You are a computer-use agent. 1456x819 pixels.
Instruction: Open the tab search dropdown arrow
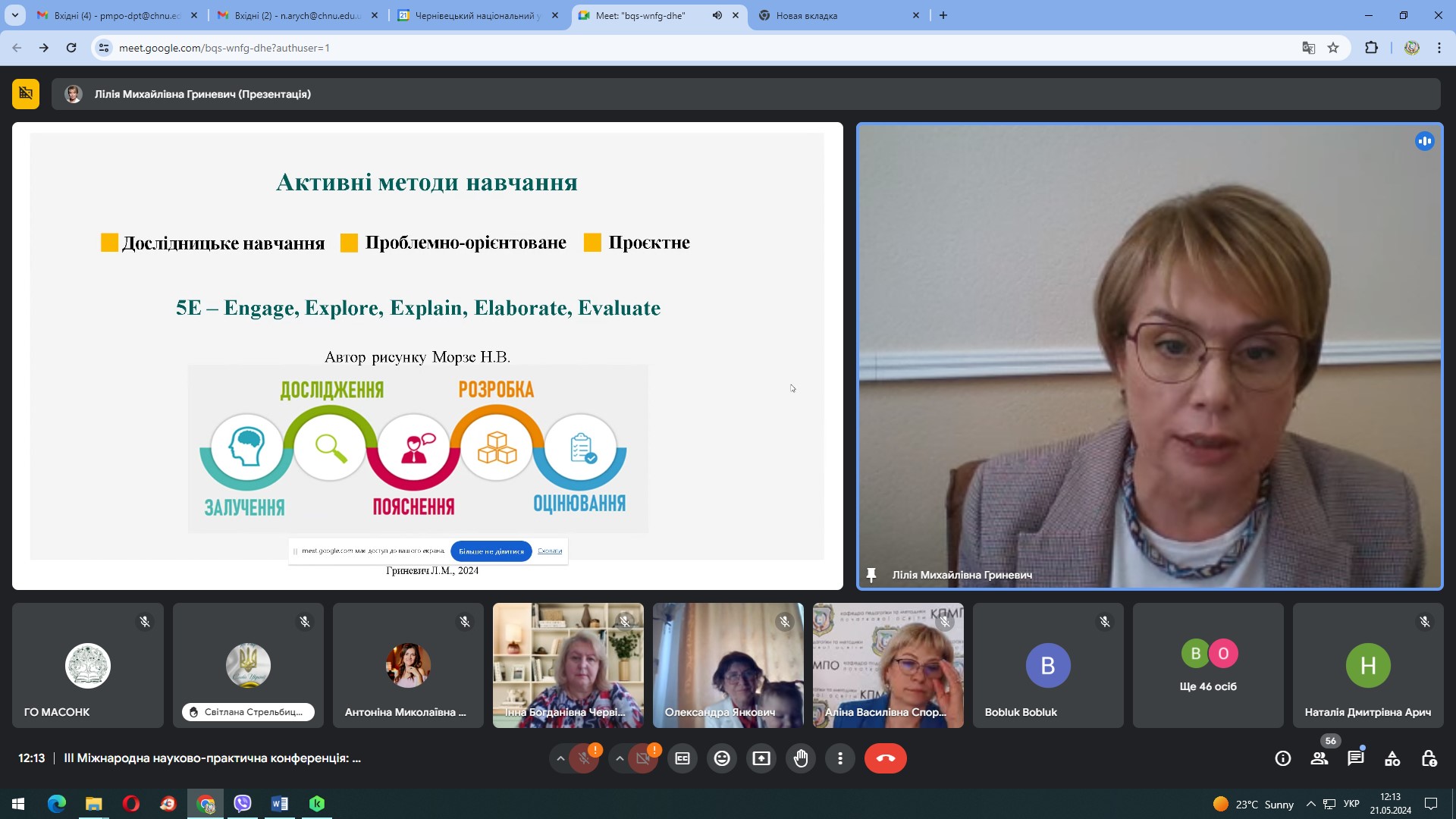pyautogui.click(x=14, y=15)
